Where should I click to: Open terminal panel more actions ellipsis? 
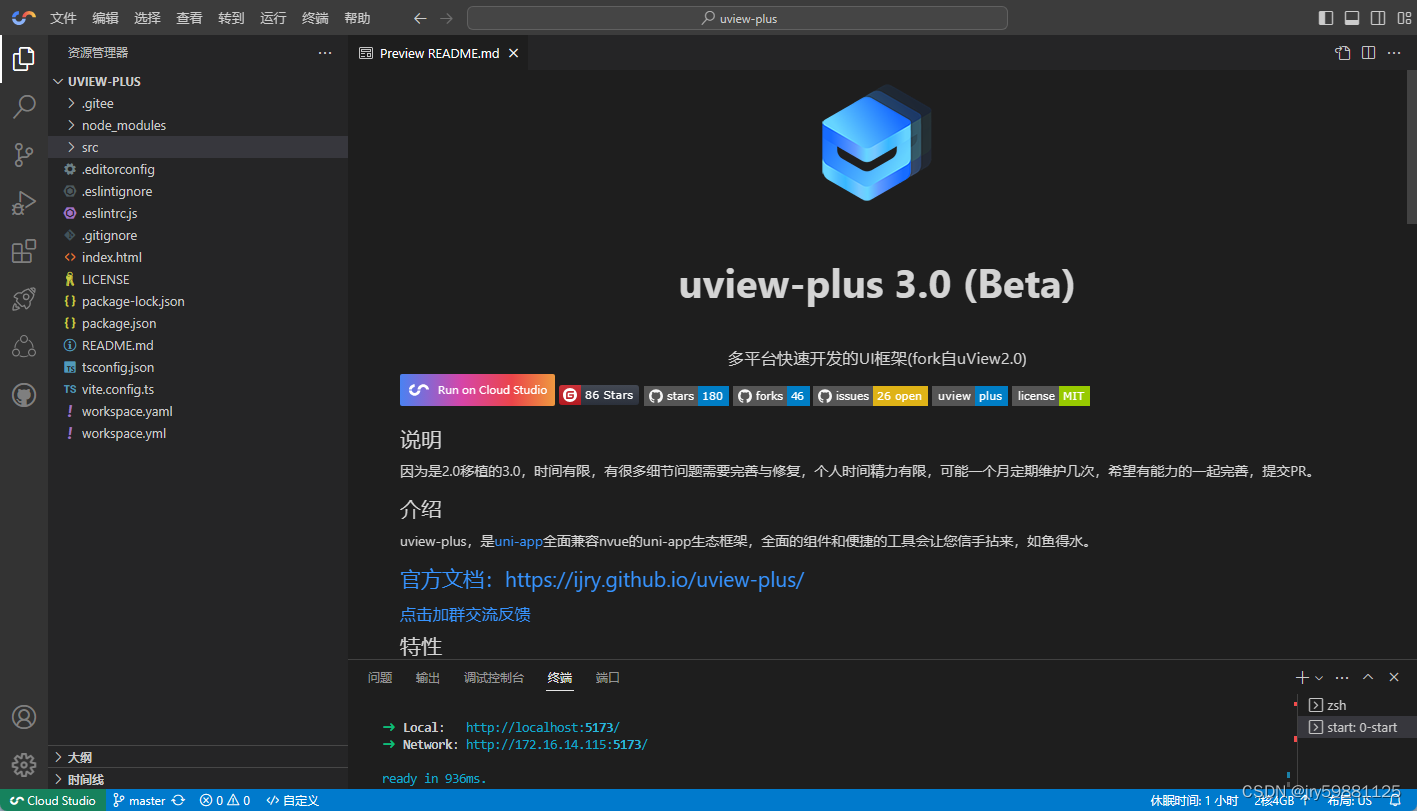point(1342,677)
